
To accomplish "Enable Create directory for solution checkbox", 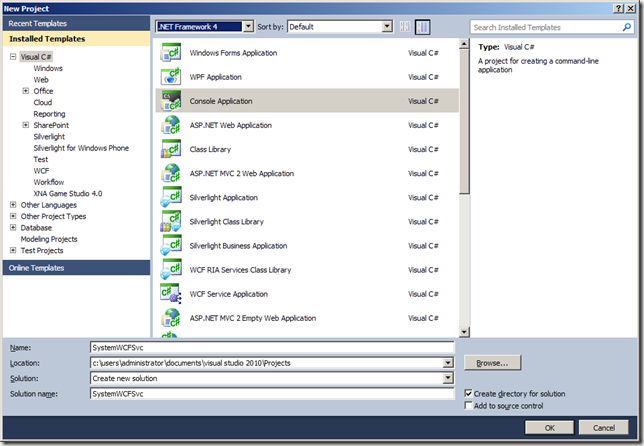I will tap(468, 393).
